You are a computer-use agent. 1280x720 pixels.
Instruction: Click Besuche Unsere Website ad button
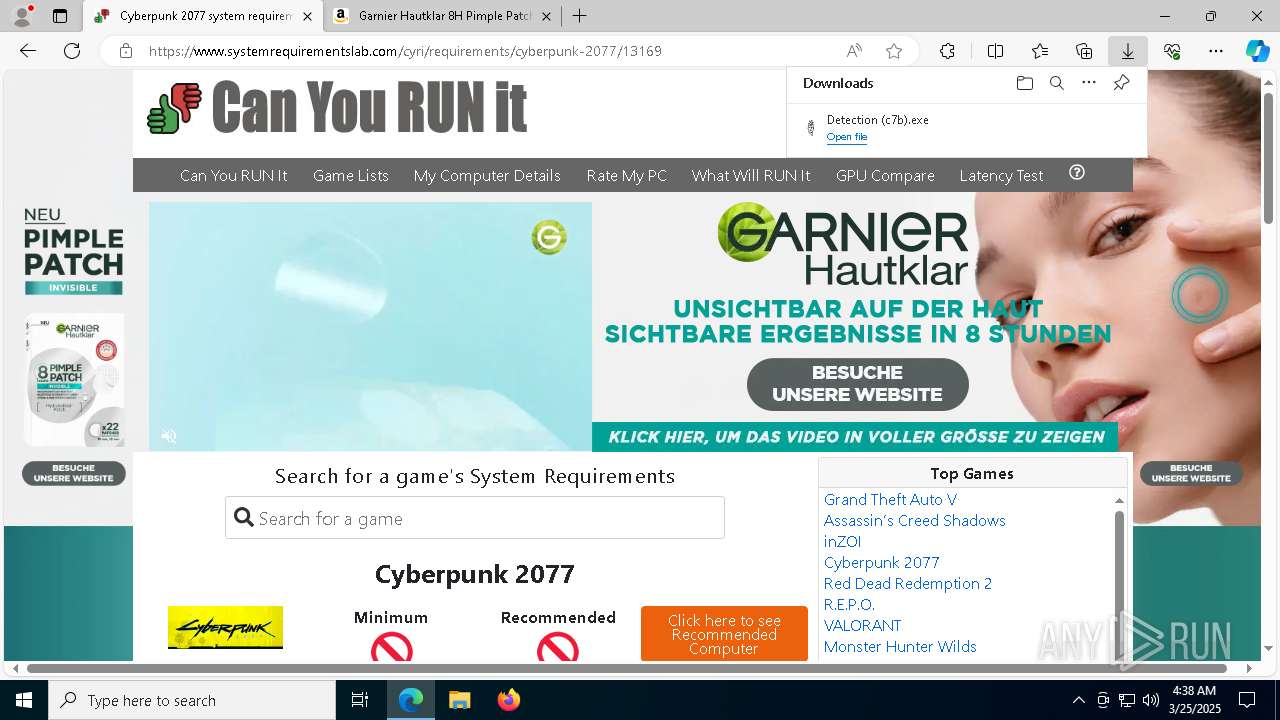[858, 384]
